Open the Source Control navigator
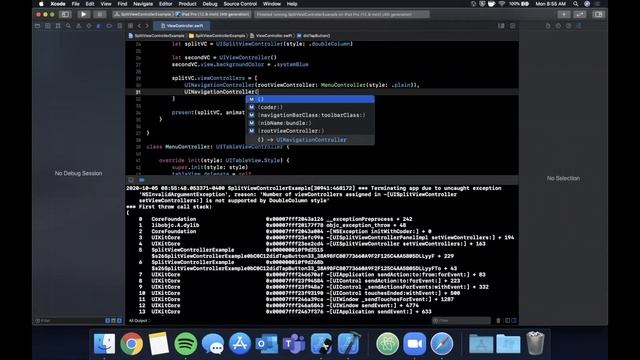The width and height of the screenshot is (640, 360). pyautogui.click(x=48, y=26)
